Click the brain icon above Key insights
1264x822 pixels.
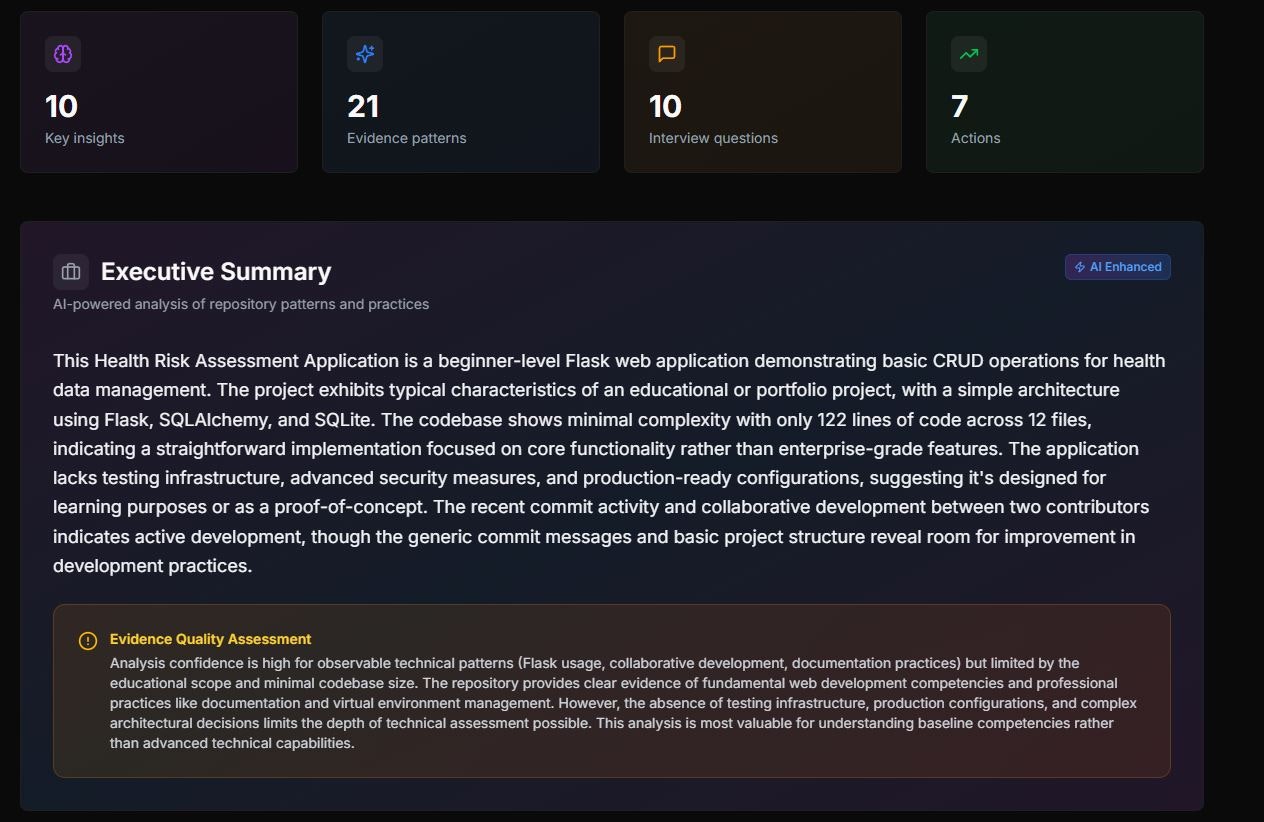click(x=63, y=54)
